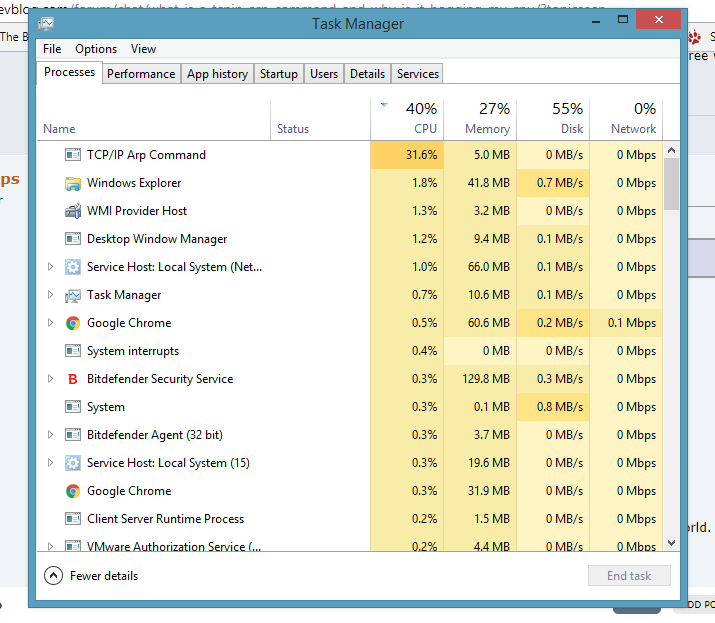Click Chrome icon in 31.9 MB row
The width and height of the screenshot is (715, 623).
[73, 491]
